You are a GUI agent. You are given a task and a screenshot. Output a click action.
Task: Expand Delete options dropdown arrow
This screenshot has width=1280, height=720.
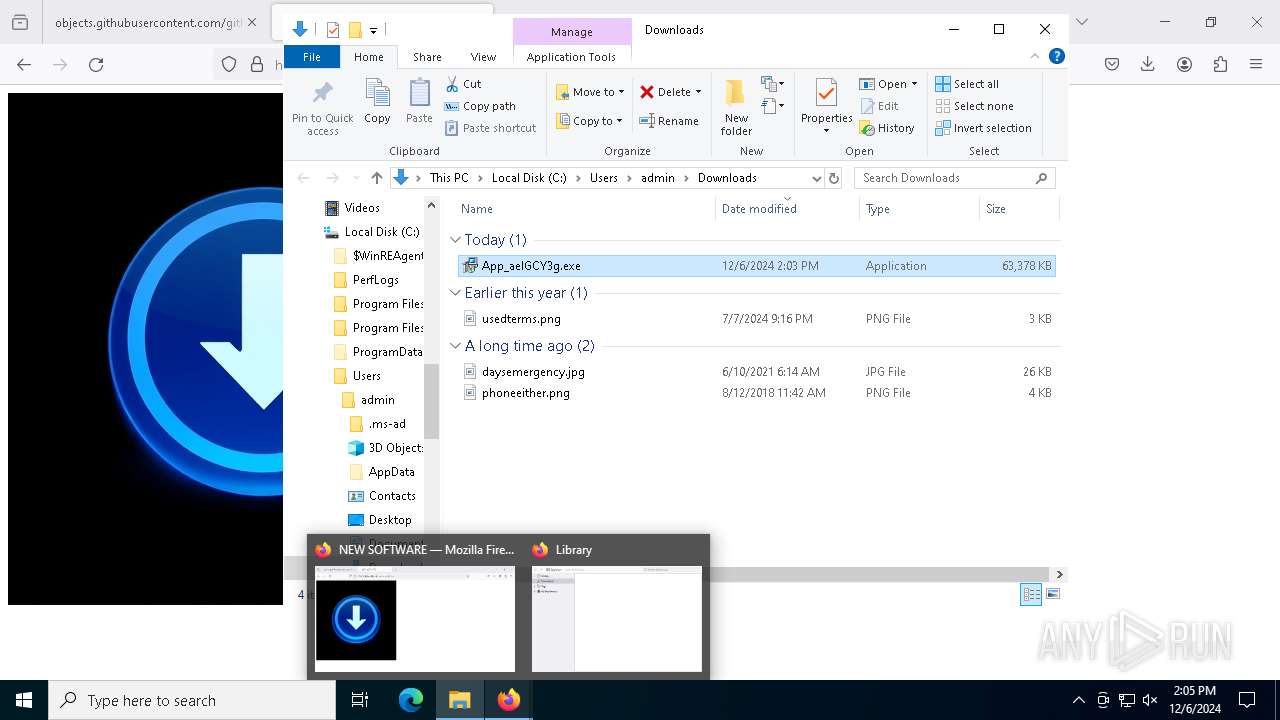(698, 92)
